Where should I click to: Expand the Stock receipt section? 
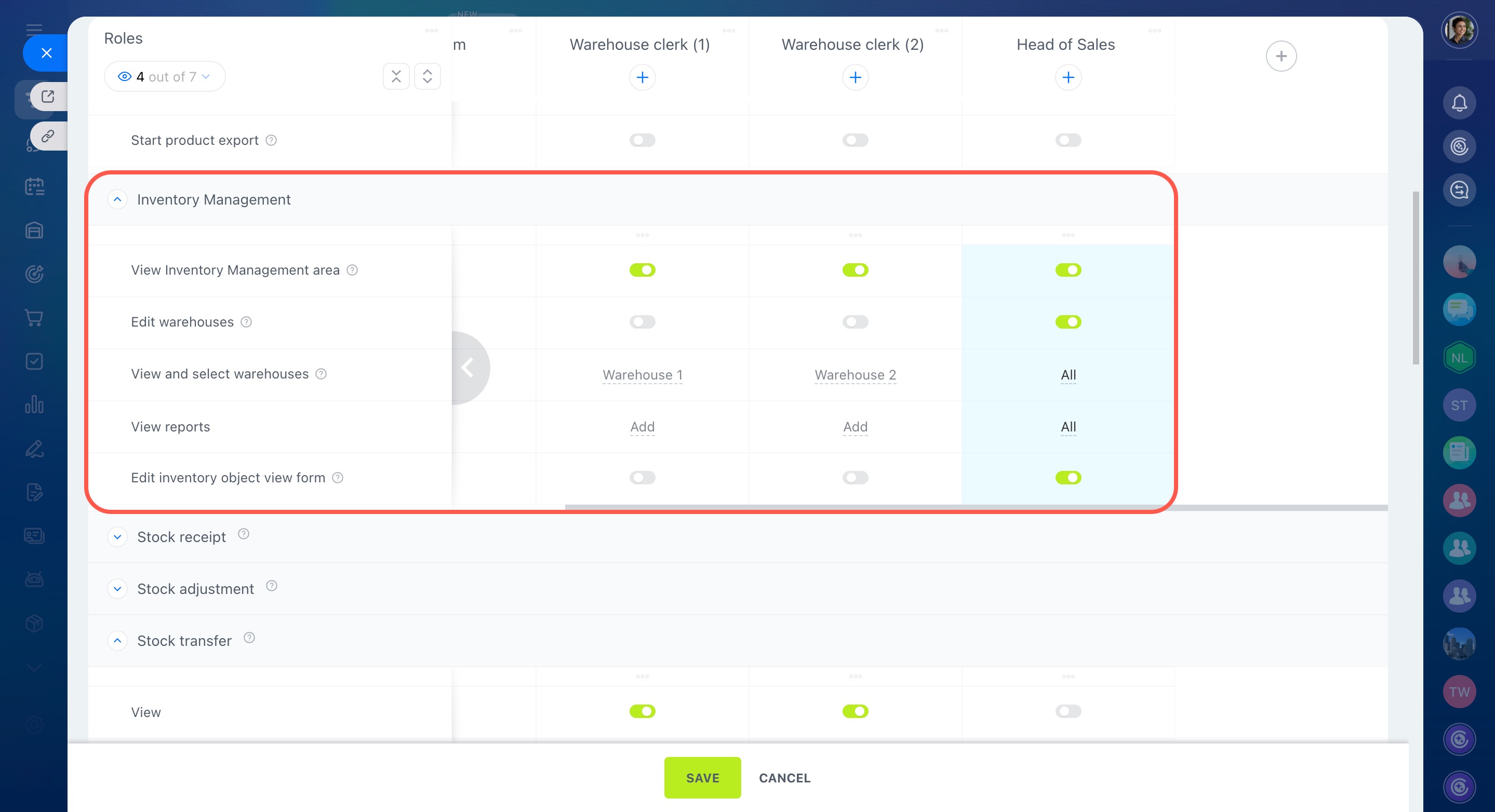[117, 537]
